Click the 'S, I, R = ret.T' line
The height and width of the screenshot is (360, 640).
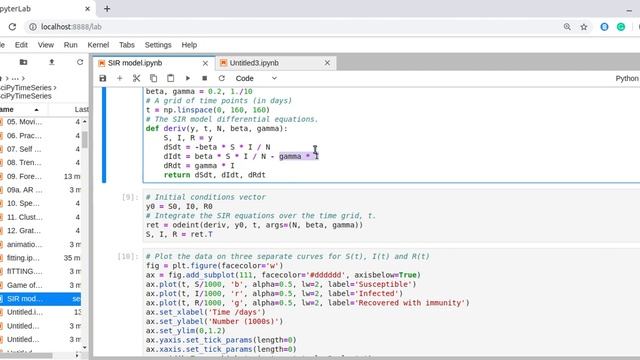(x=179, y=234)
